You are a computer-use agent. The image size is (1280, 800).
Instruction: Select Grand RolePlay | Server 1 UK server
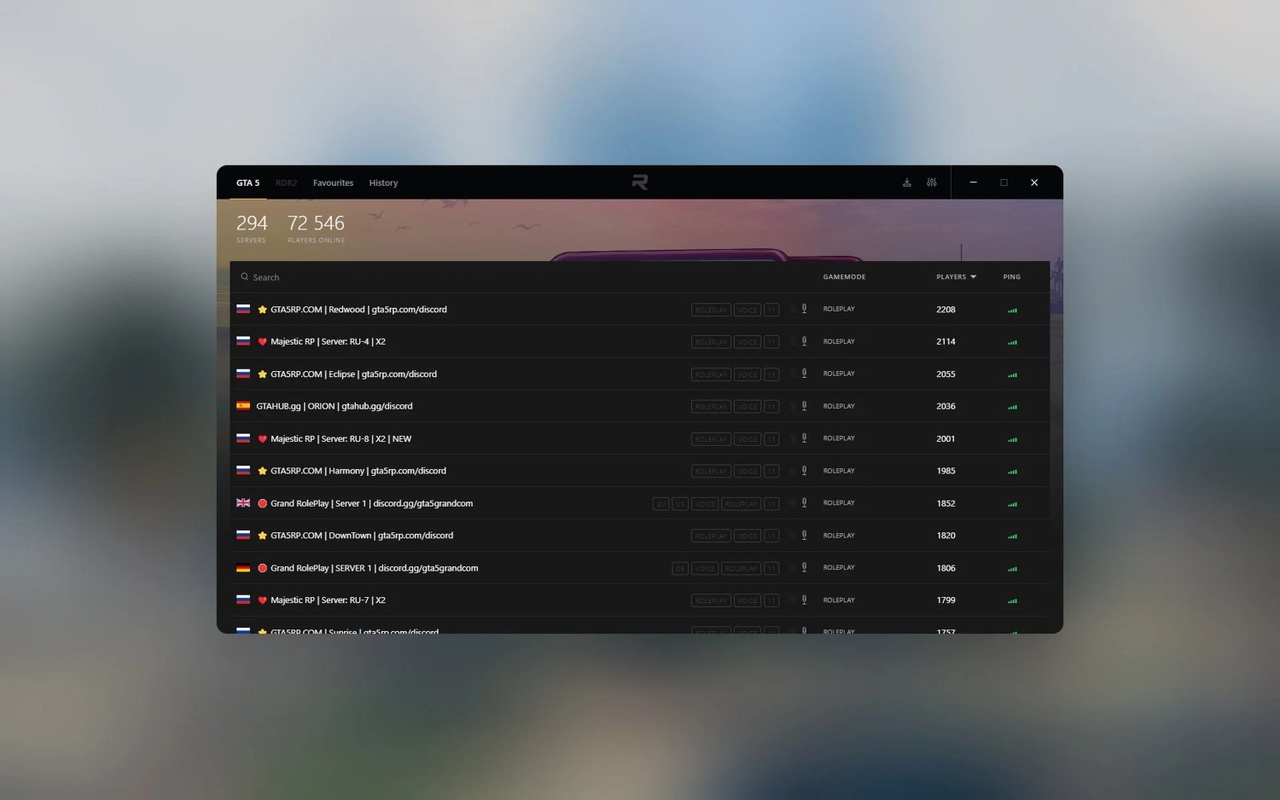point(640,503)
